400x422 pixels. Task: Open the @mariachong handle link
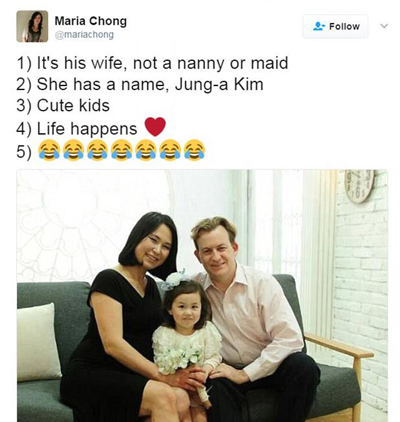(x=84, y=35)
